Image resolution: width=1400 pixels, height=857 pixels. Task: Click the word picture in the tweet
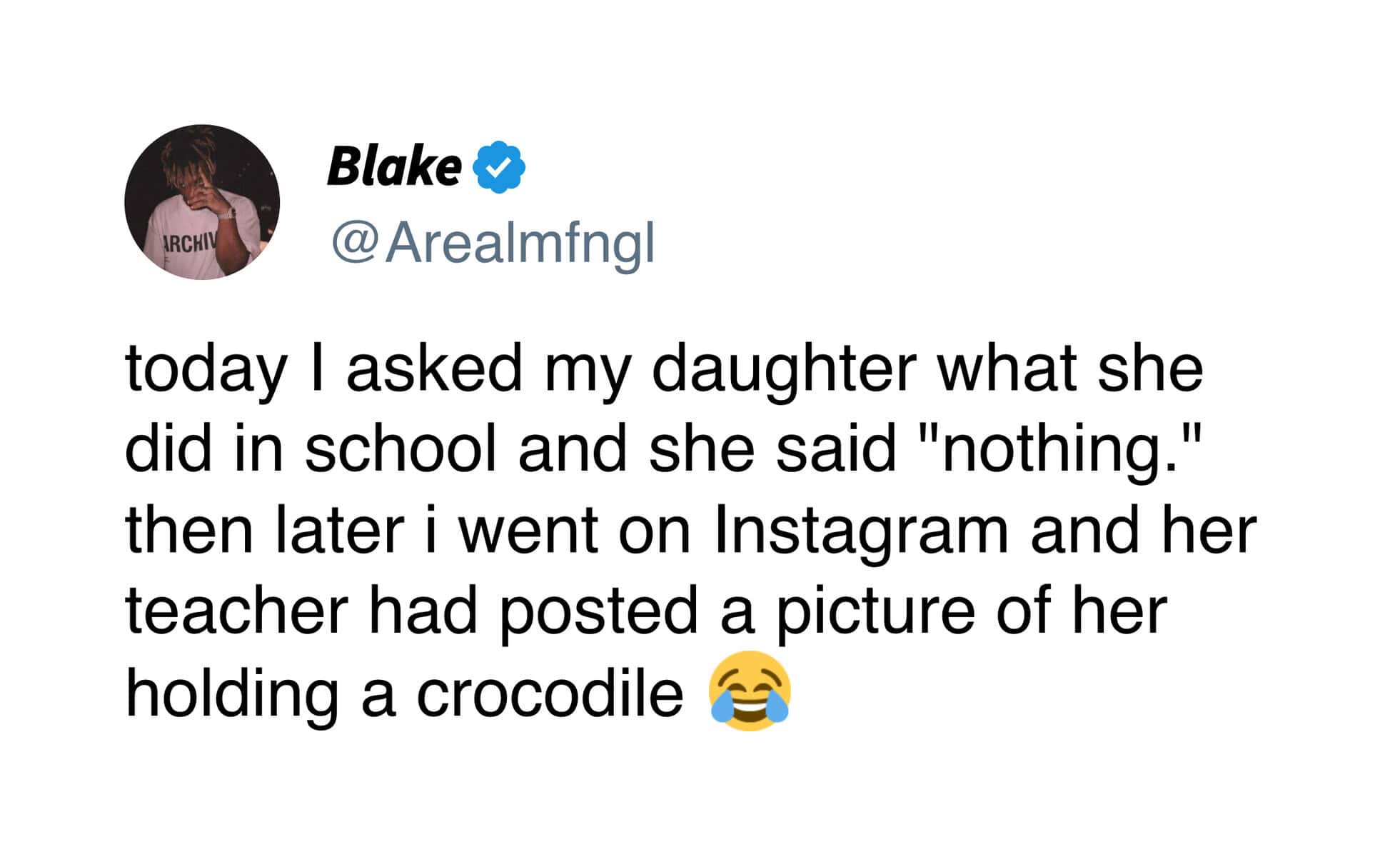(x=875, y=613)
